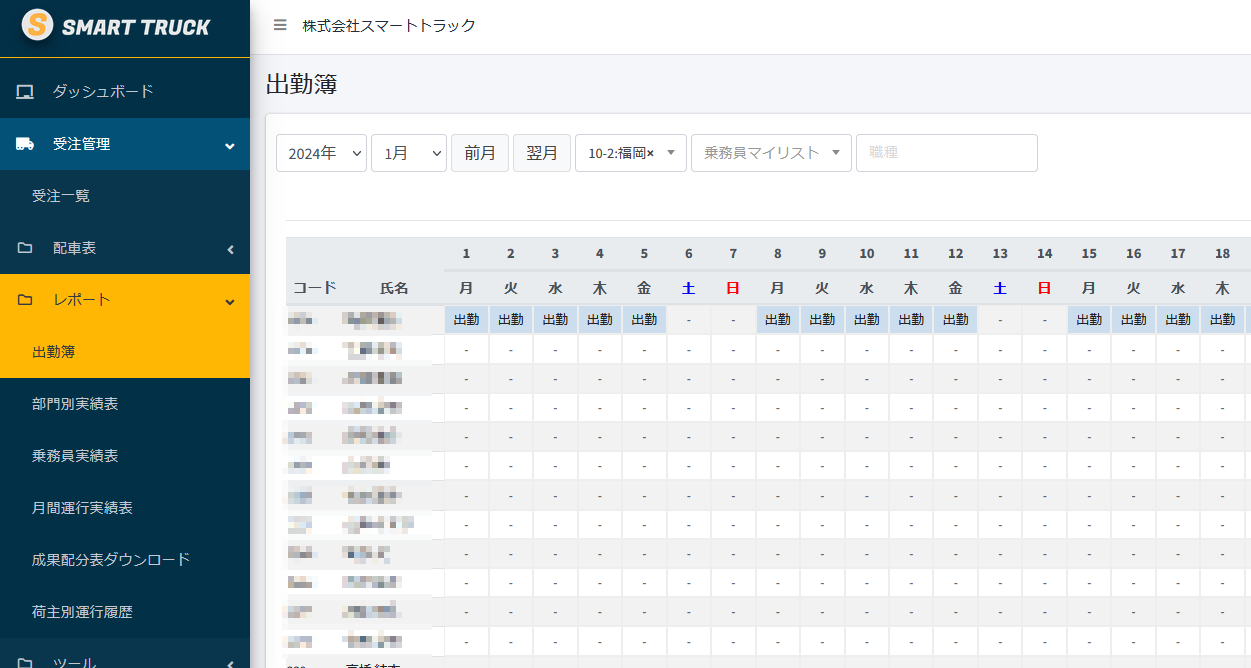Click the dashboard laptop icon

(x=25, y=92)
